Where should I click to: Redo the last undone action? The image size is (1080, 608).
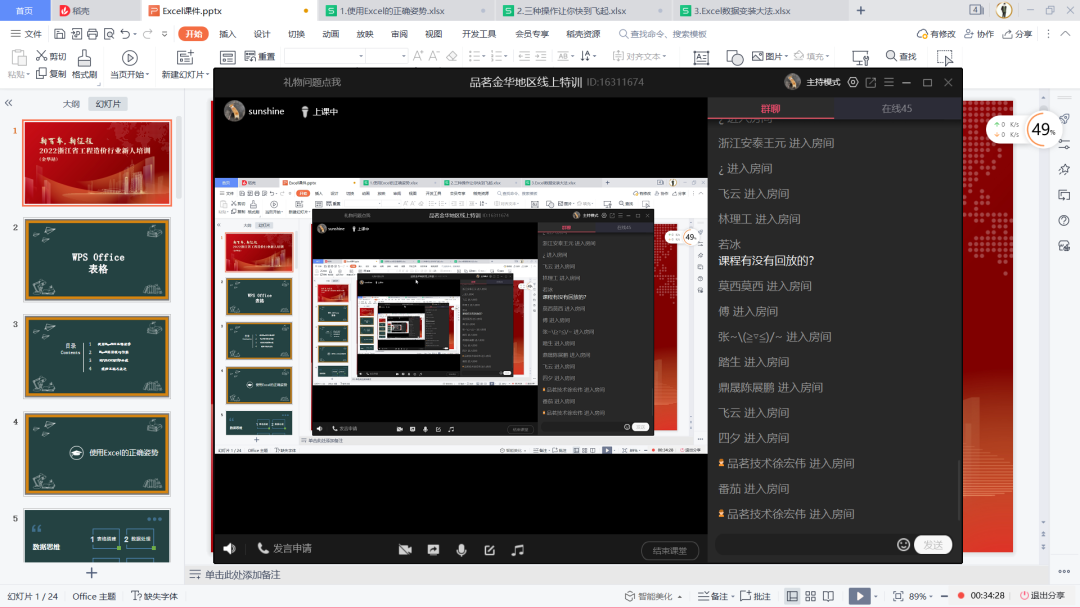click(147, 34)
